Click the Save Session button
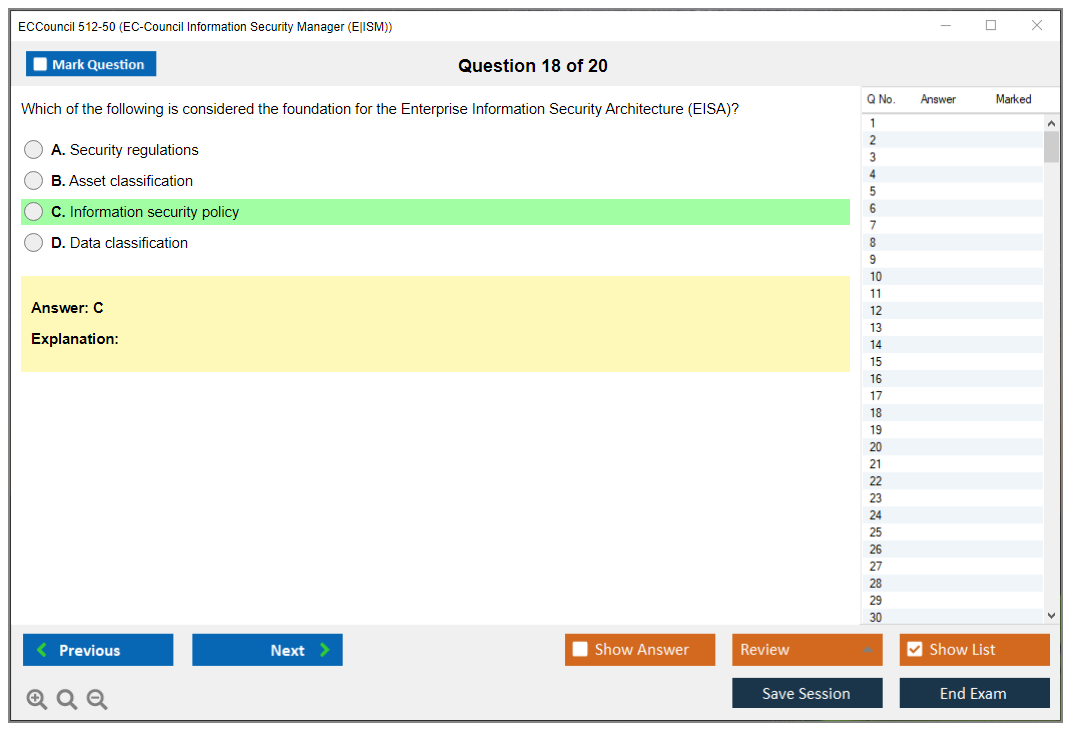Screen dimensions: 1075x735 click(806, 693)
